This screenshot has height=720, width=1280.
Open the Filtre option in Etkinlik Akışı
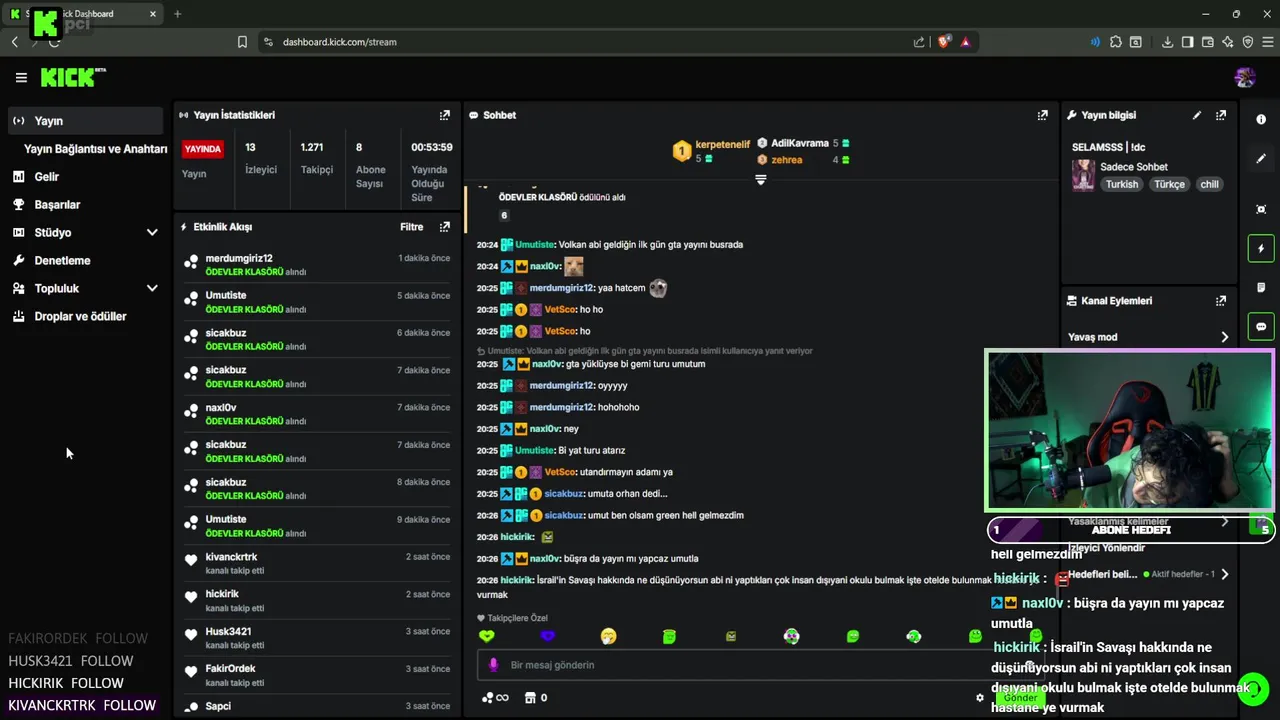(x=412, y=227)
